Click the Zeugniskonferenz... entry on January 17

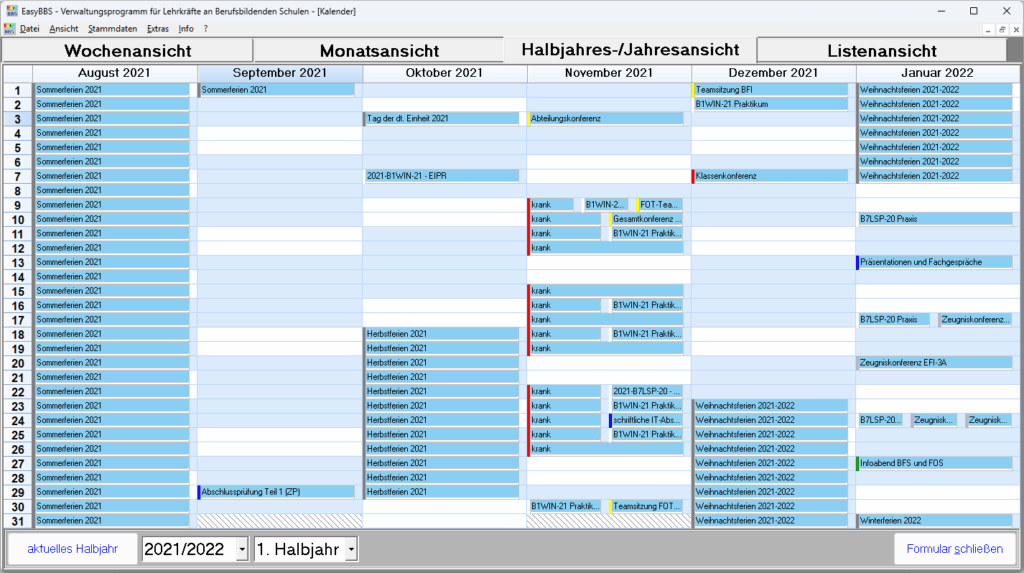[x=976, y=319]
